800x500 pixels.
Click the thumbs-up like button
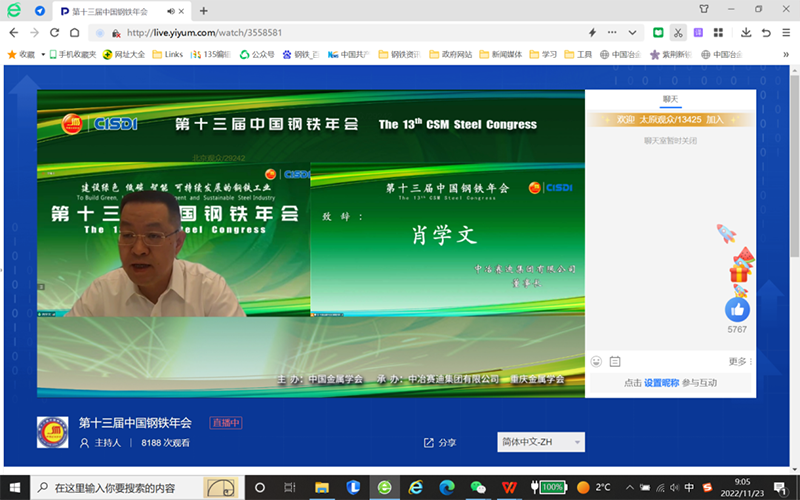tap(737, 308)
